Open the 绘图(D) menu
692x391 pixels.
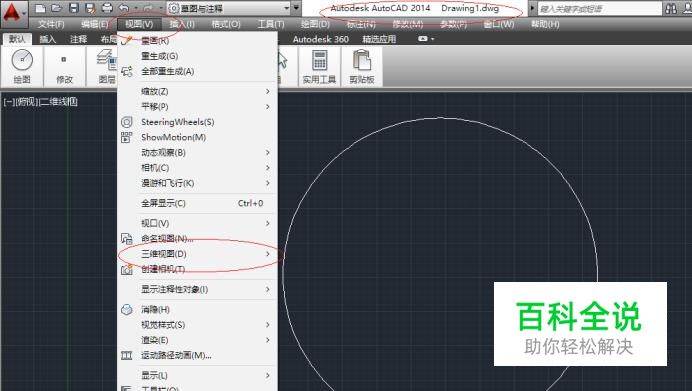(315, 24)
